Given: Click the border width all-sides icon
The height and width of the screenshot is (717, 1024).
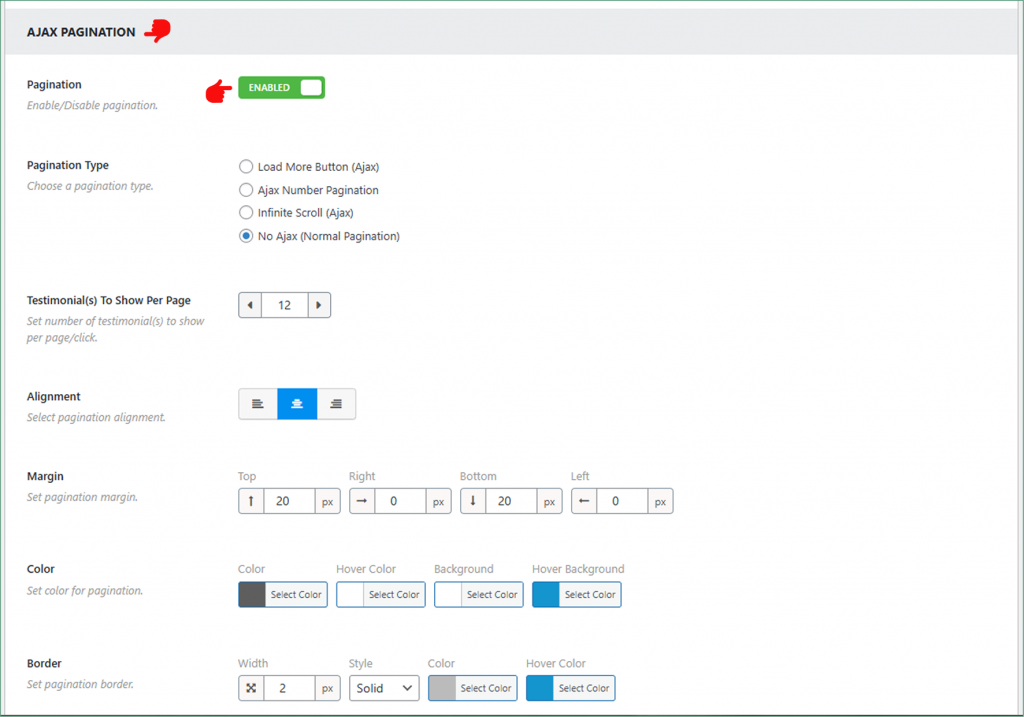Looking at the screenshot, I should click(251, 688).
